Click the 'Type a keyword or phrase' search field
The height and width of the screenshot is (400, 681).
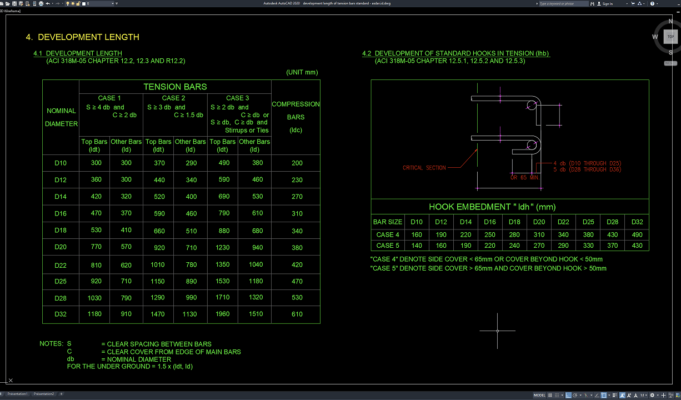564,3
